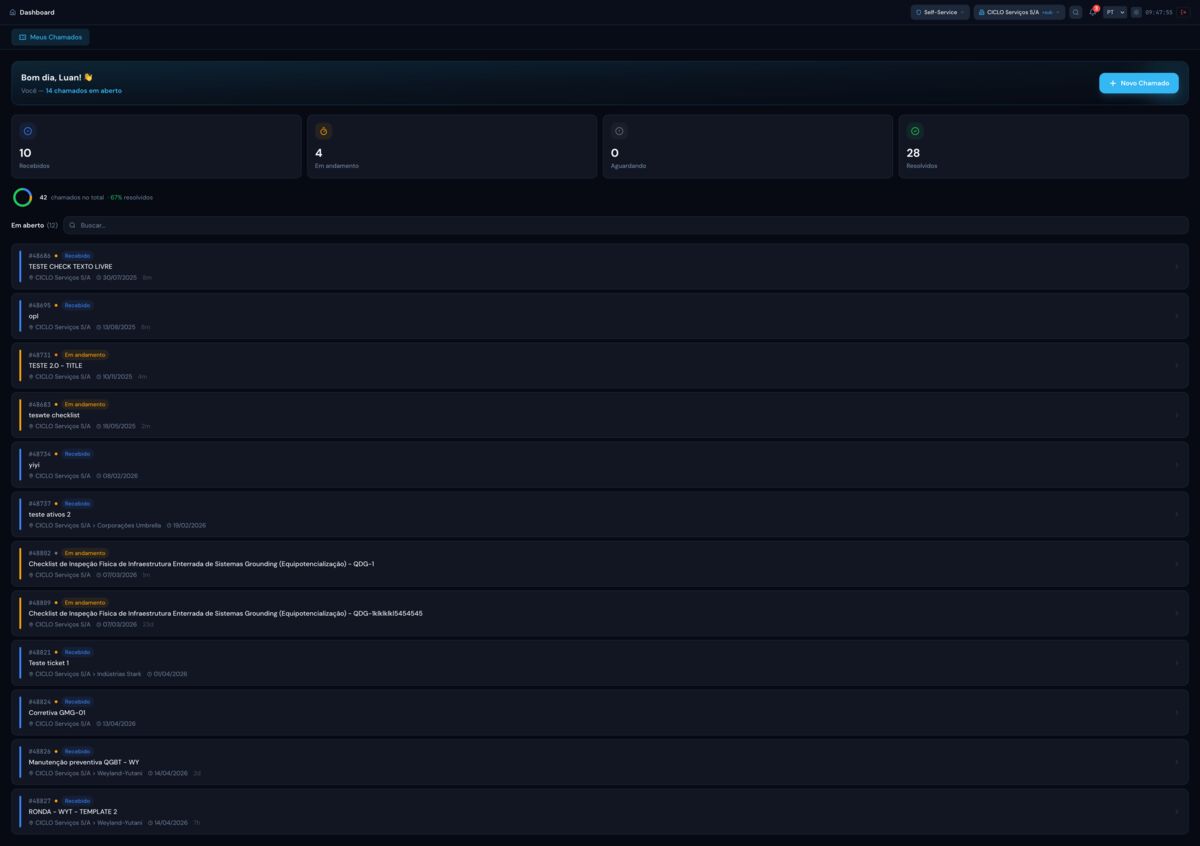
Task: Follow the 14 chamados em aberto link
Action: coord(83,91)
